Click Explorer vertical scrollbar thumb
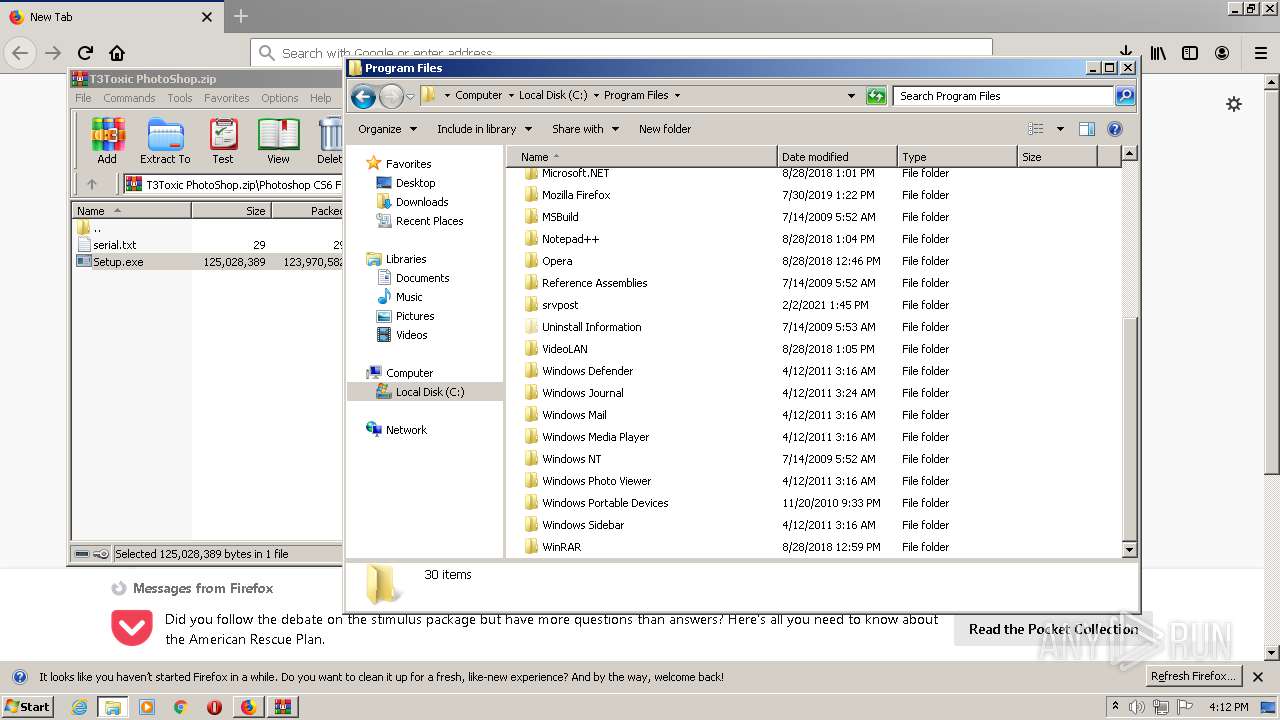The height and width of the screenshot is (720, 1280). coord(1129,427)
